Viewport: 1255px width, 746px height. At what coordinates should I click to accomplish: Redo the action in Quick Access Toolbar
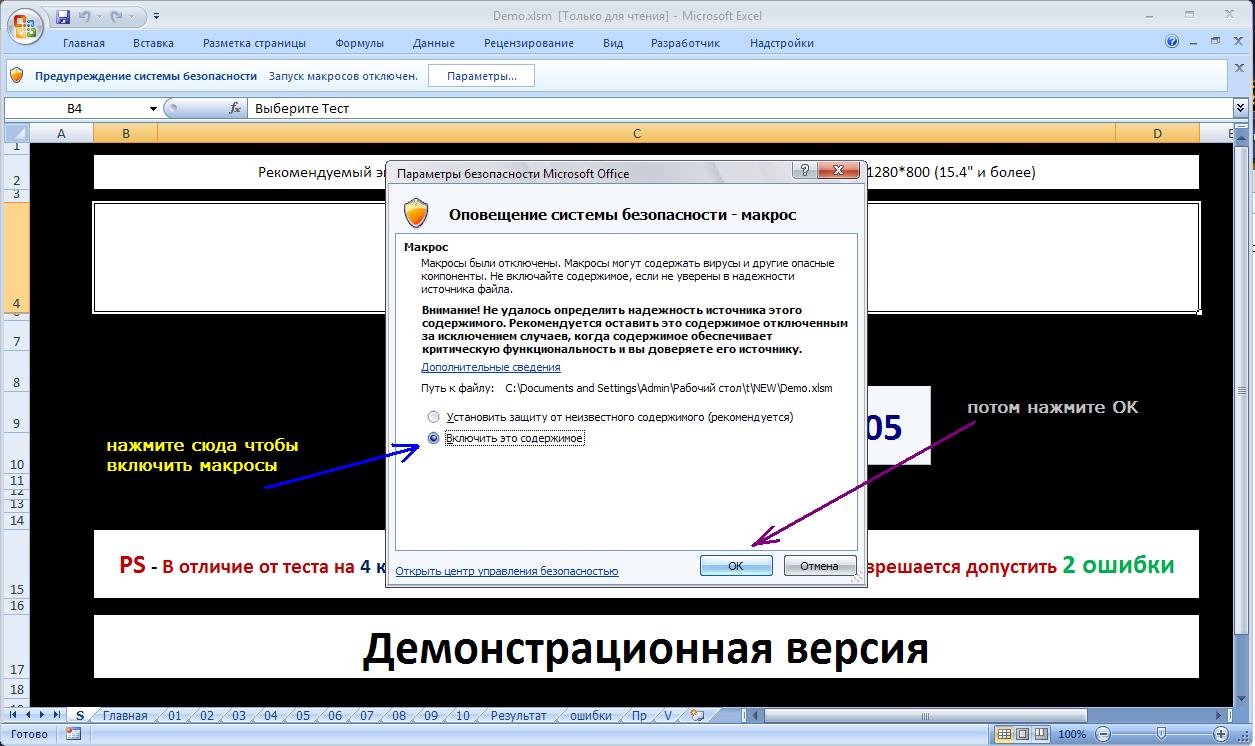coord(118,17)
